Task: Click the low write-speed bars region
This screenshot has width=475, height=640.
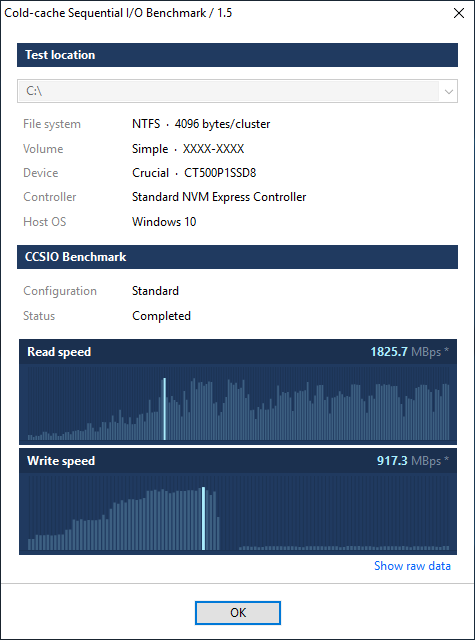Action: 344,548
